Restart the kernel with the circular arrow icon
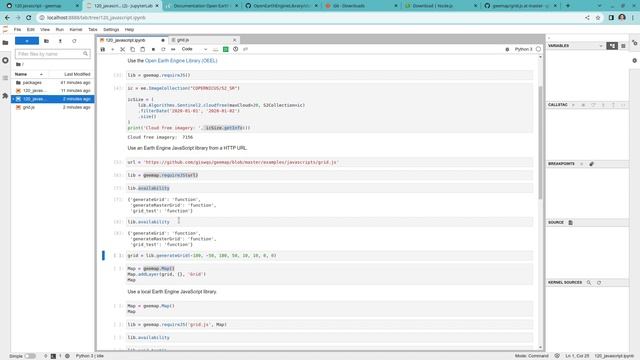This screenshot has width=640, height=360. pos(163,49)
